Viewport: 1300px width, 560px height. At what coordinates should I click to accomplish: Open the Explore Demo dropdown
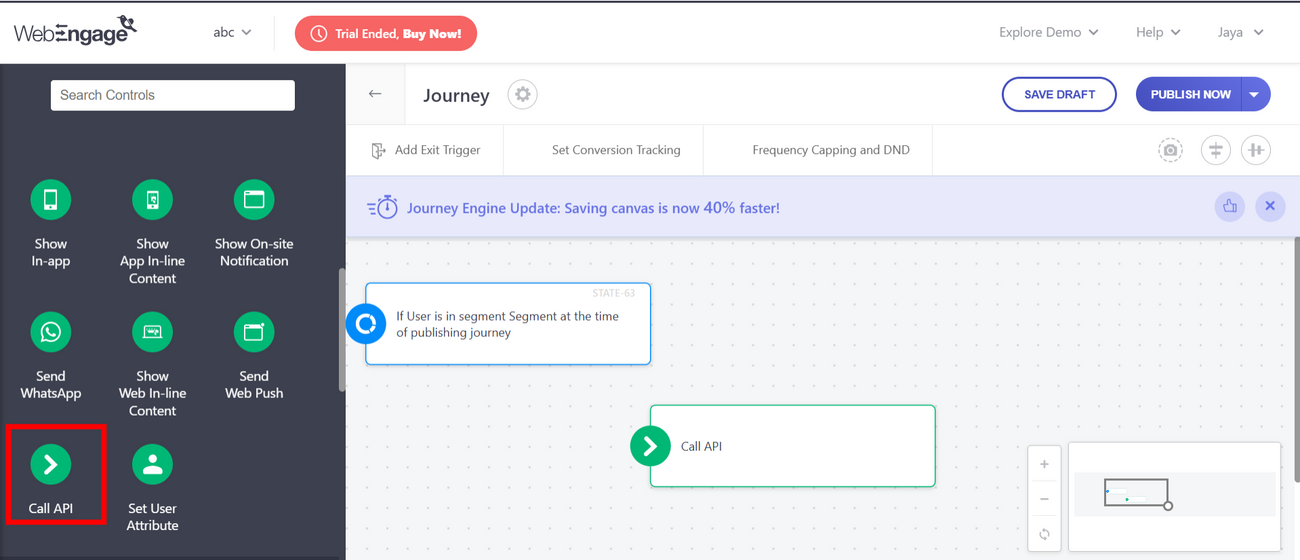click(x=1048, y=33)
